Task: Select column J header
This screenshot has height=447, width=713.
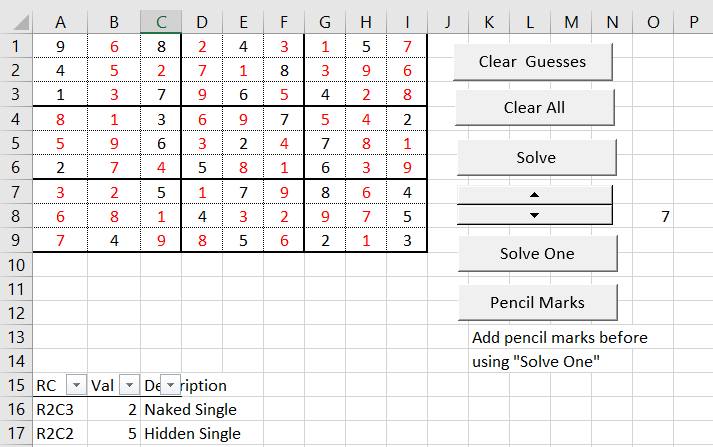Action: 448,22
